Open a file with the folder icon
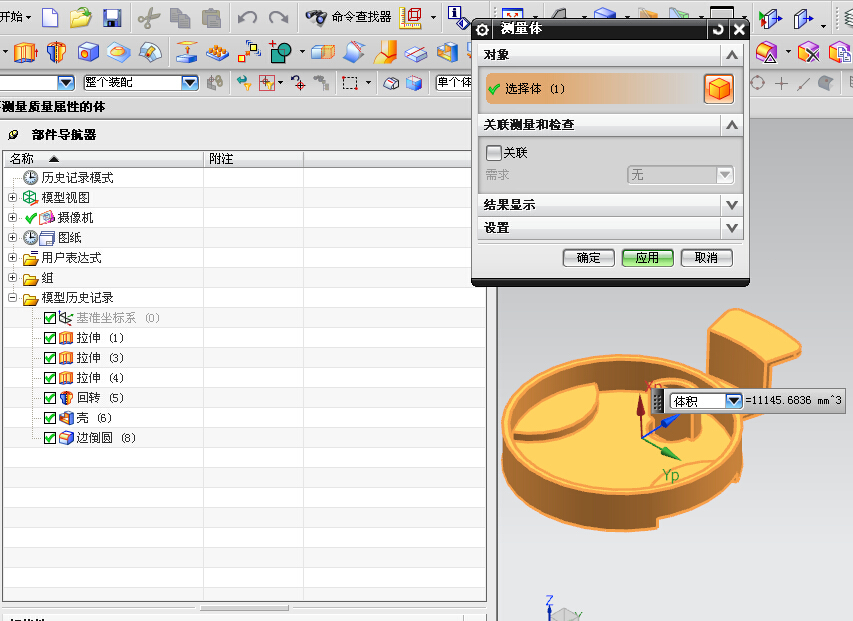This screenshot has width=853, height=621. point(81,18)
